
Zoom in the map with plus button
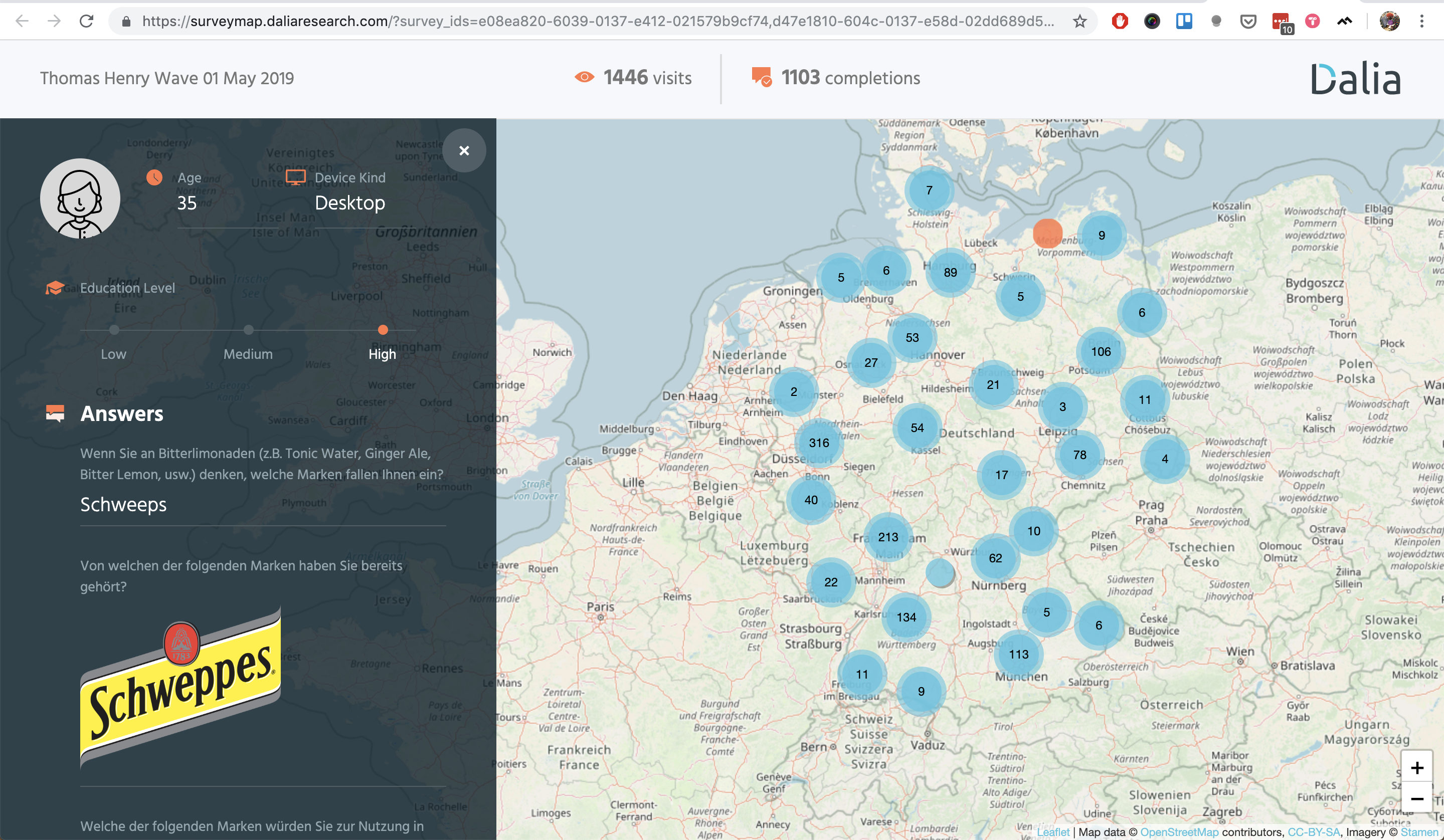click(x=1417, y=768)
